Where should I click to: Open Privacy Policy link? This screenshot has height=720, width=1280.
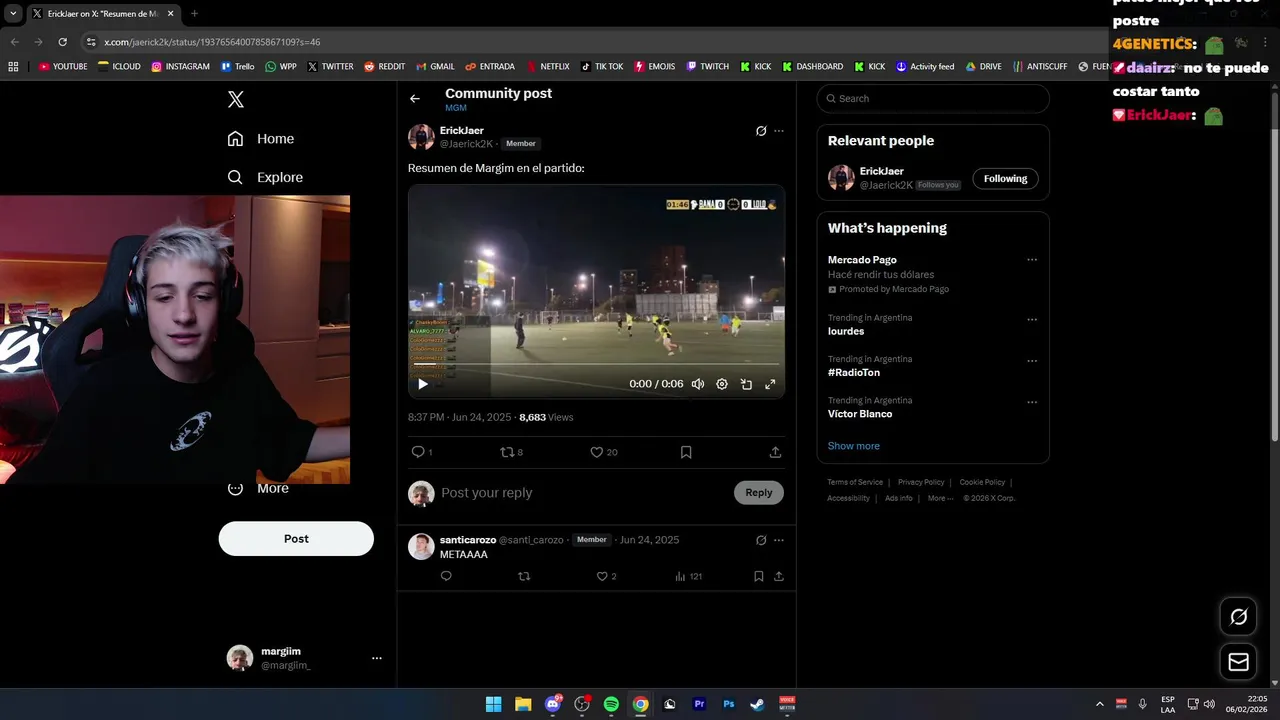[921, 482]
